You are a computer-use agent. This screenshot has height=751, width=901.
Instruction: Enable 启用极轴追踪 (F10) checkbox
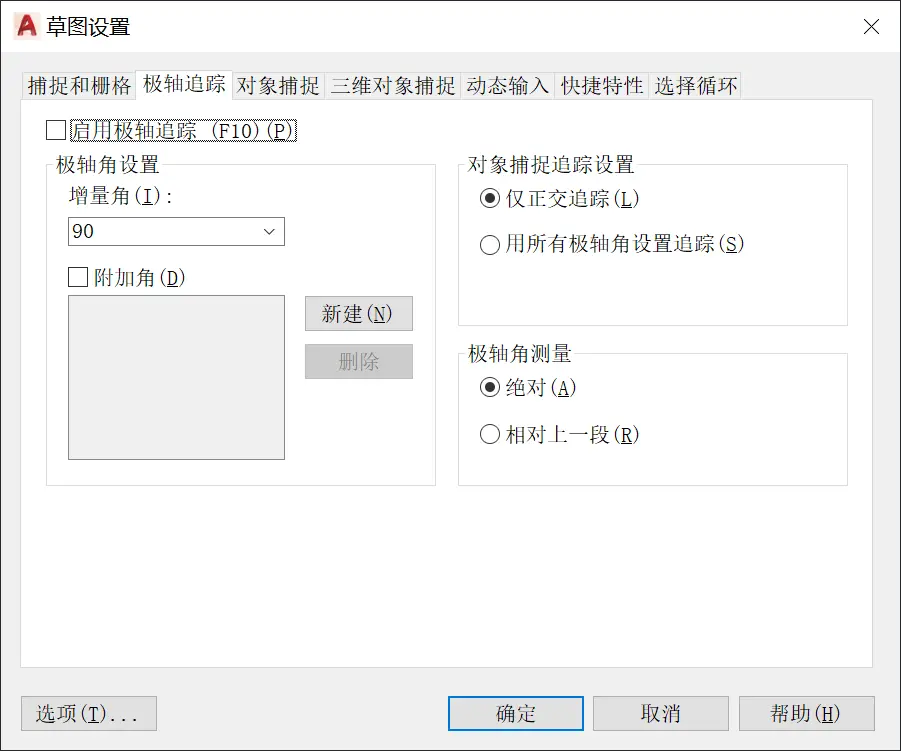pos(56,130)
